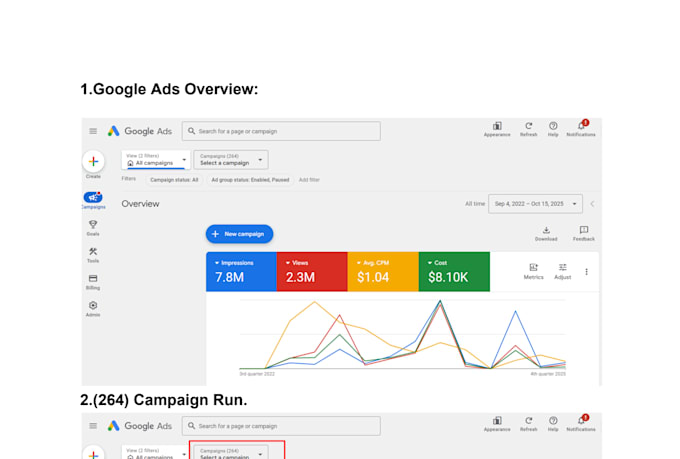The image size is (680, 459).
Task: Open the Views metric dropdown tile
Action: [x=312, y=272]
